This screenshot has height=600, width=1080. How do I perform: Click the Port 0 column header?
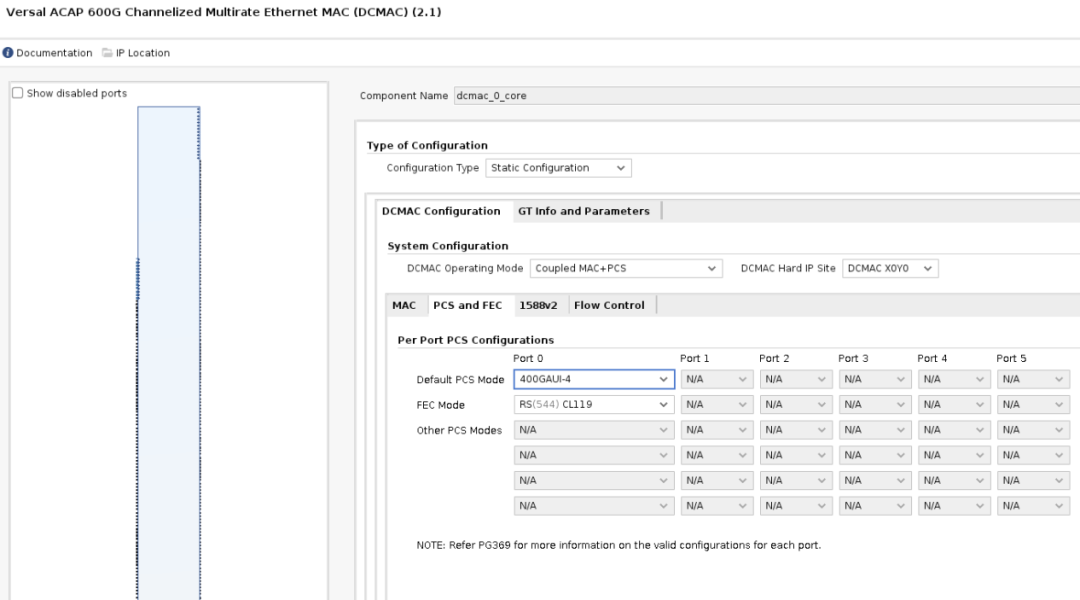pos(528,359)
